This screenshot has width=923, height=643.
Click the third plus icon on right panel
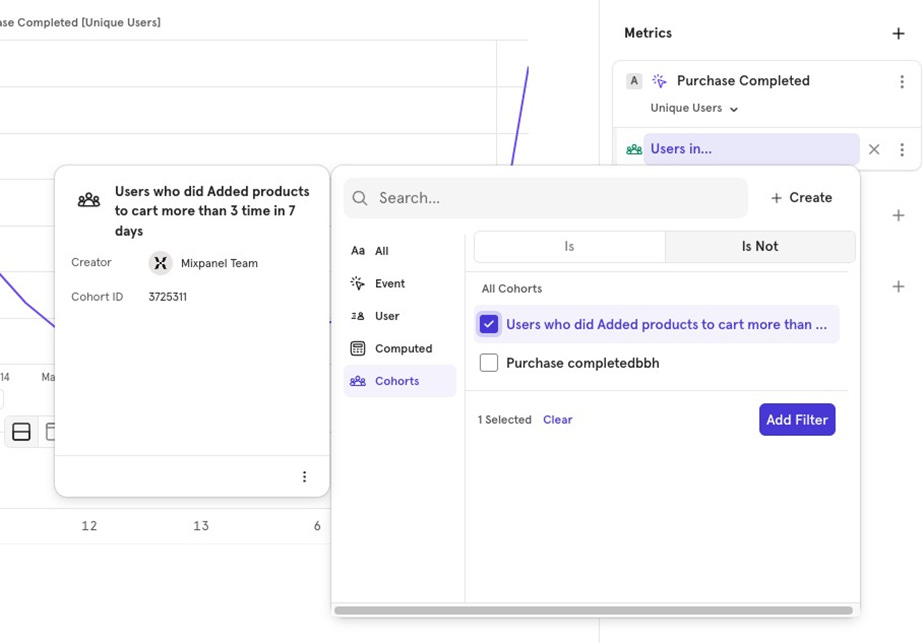point(898,287)
